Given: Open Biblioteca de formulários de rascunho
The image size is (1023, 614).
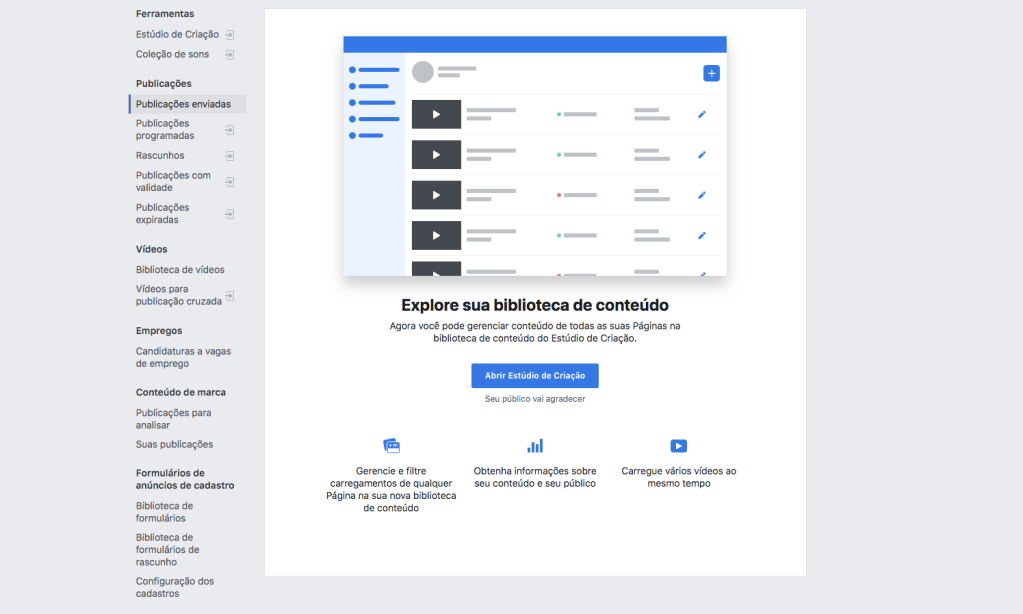Looking at the screenshot, I should coord(168,549).
